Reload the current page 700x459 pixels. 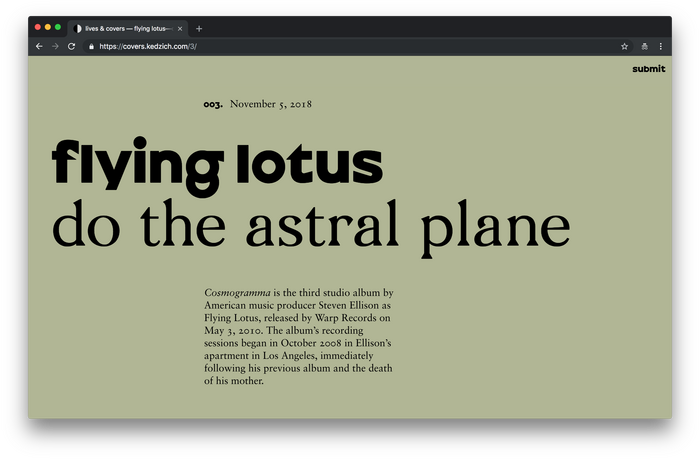(x=71, y=46)
